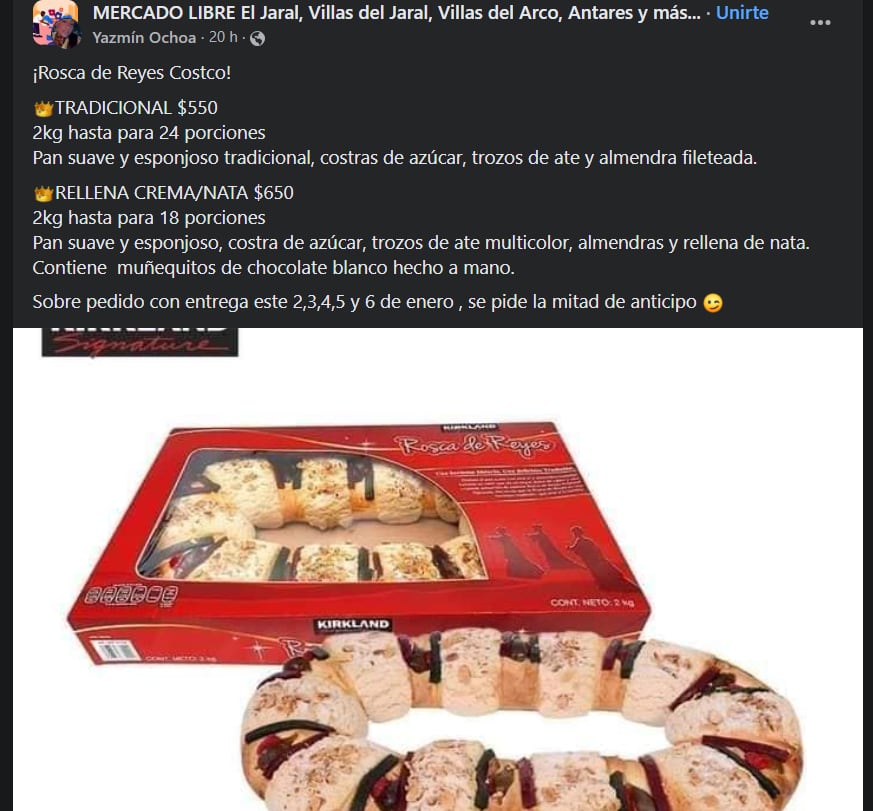Click the KIRKLAND label on box front
The height and width of the screenshot is (811, 873).
coord(352,625)
